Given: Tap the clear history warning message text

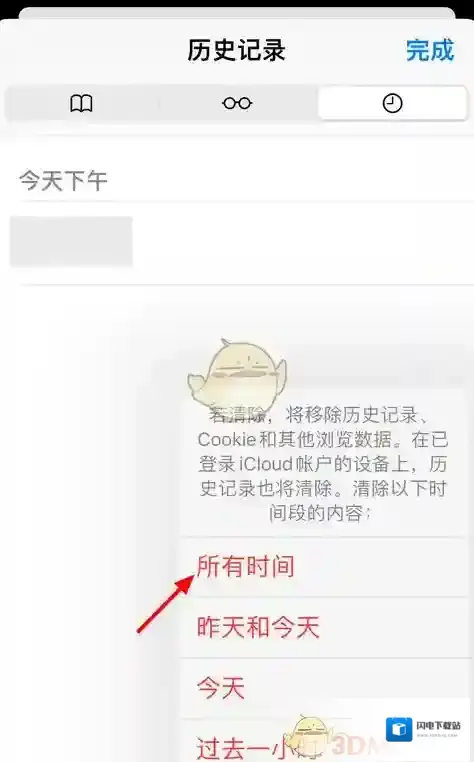Looking at the screenshot, I should 323,464.
